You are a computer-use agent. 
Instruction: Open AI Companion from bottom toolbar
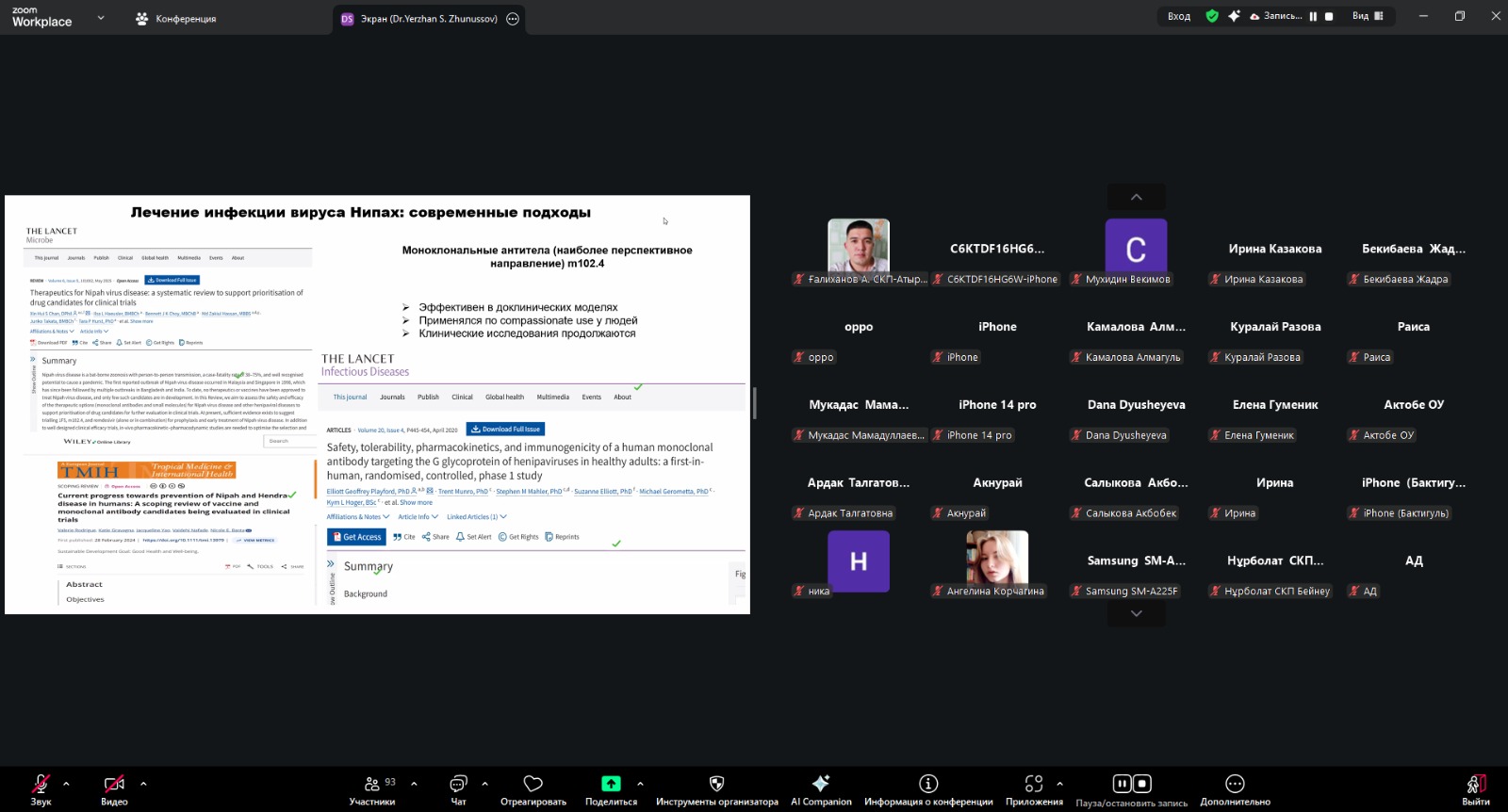click(x=821, y=784)
